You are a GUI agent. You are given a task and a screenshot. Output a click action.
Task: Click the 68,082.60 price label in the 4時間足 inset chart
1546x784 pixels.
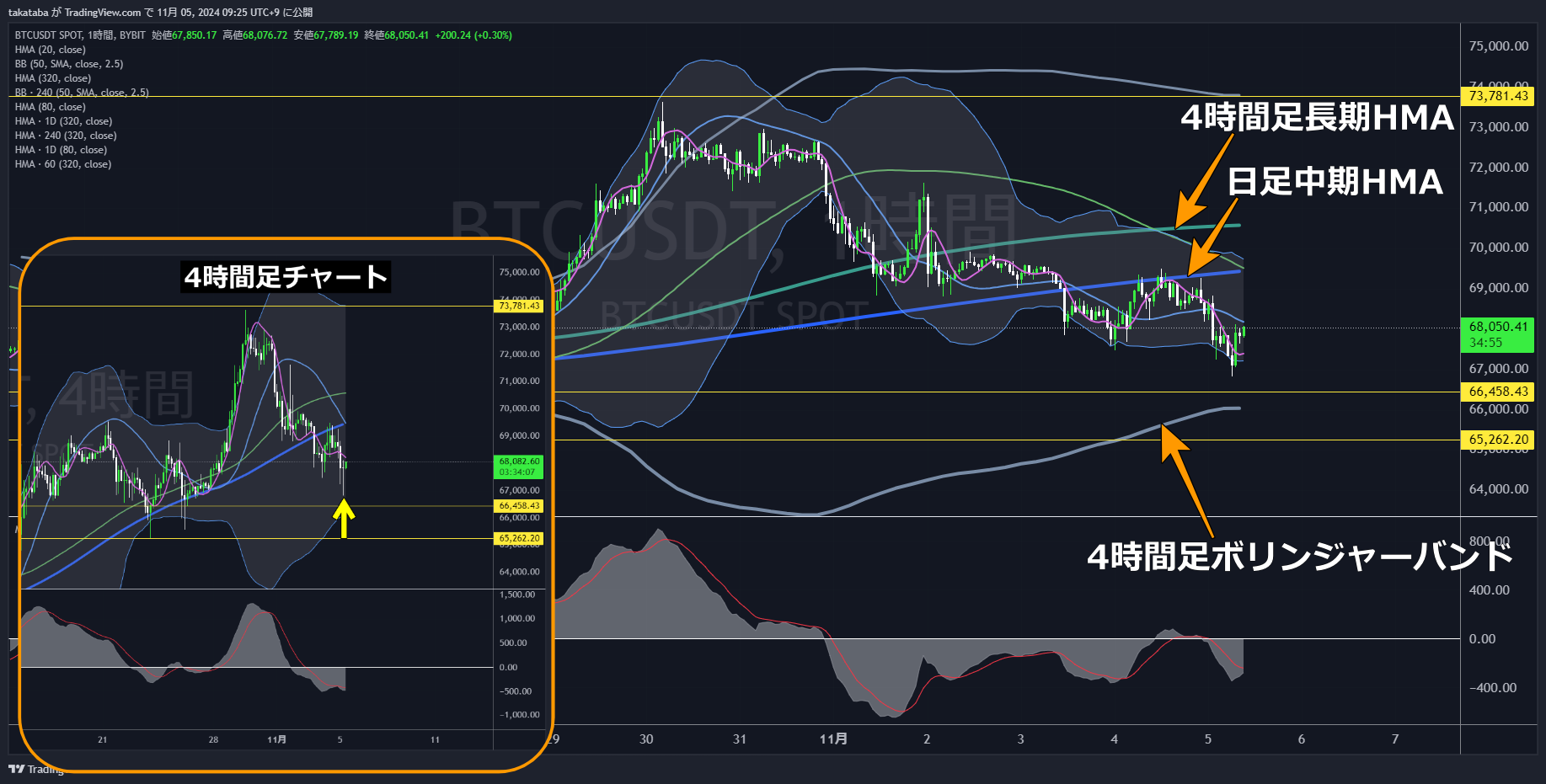519,467
